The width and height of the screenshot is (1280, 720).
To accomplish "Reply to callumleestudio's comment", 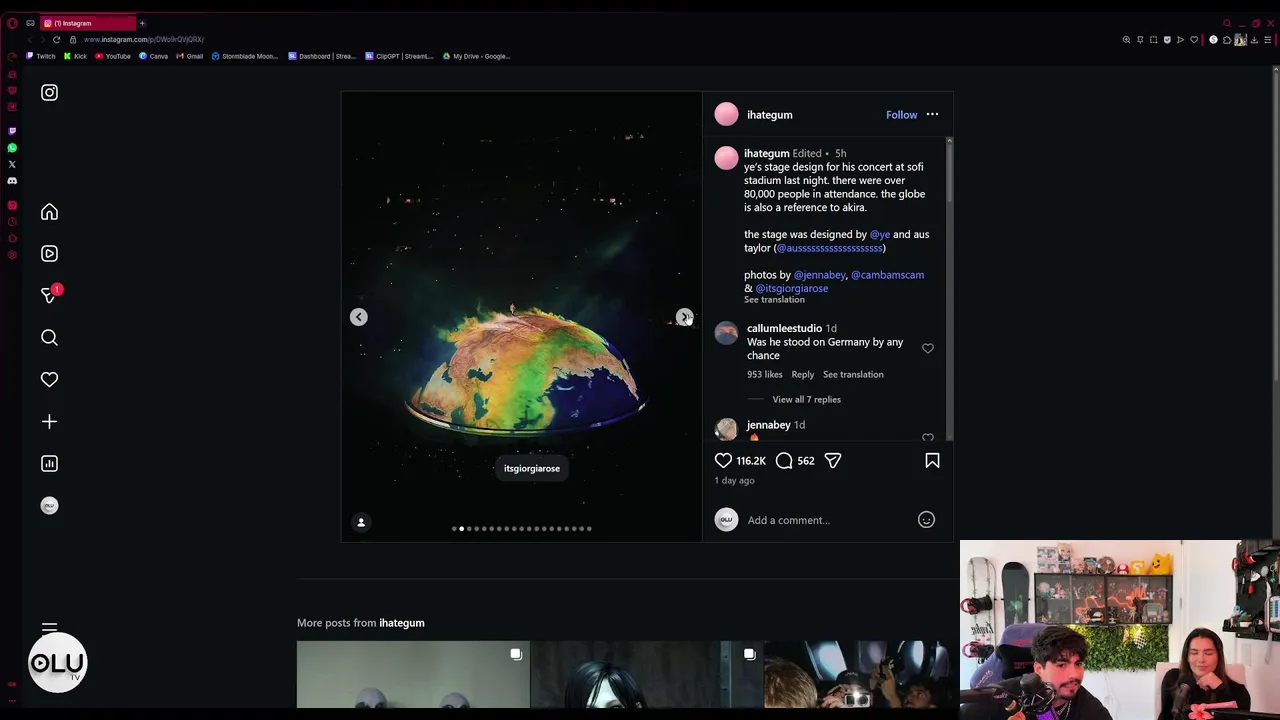I will click(x=803, y=375).
